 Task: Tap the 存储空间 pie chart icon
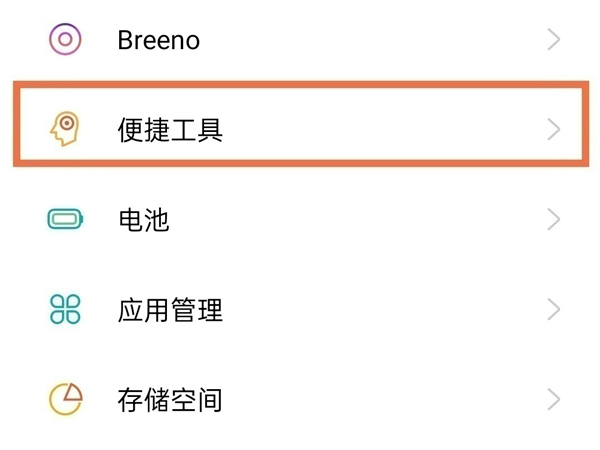pos(66,400)
